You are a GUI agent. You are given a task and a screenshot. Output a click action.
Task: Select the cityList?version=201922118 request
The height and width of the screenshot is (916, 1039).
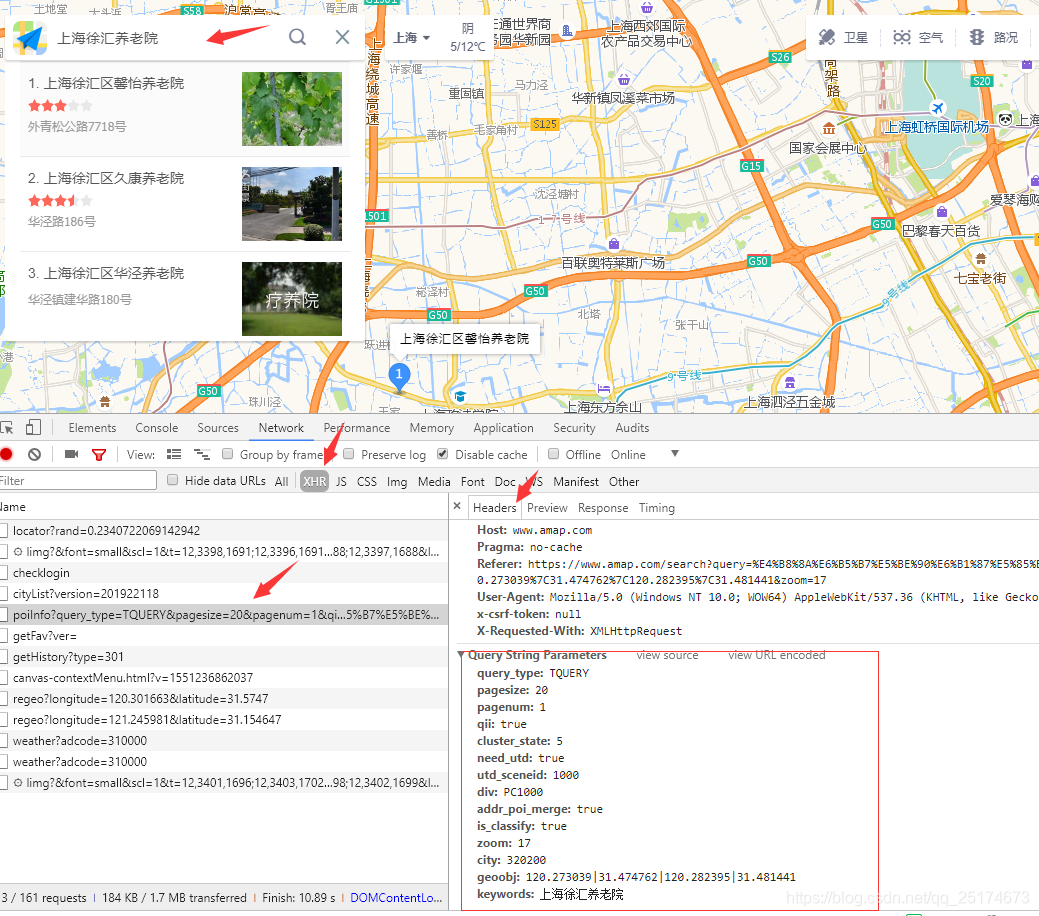click(x=224, y=594)
